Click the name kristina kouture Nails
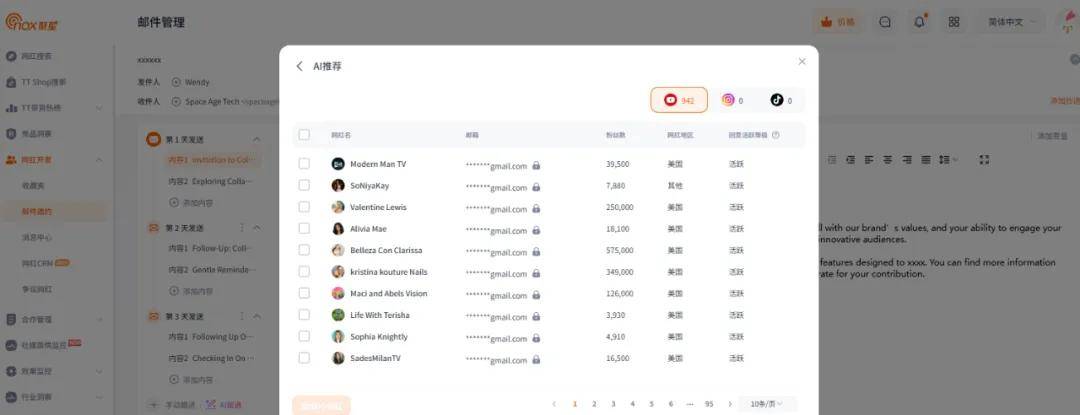Viewport: 1080px width, 415px height. point(388,272)
